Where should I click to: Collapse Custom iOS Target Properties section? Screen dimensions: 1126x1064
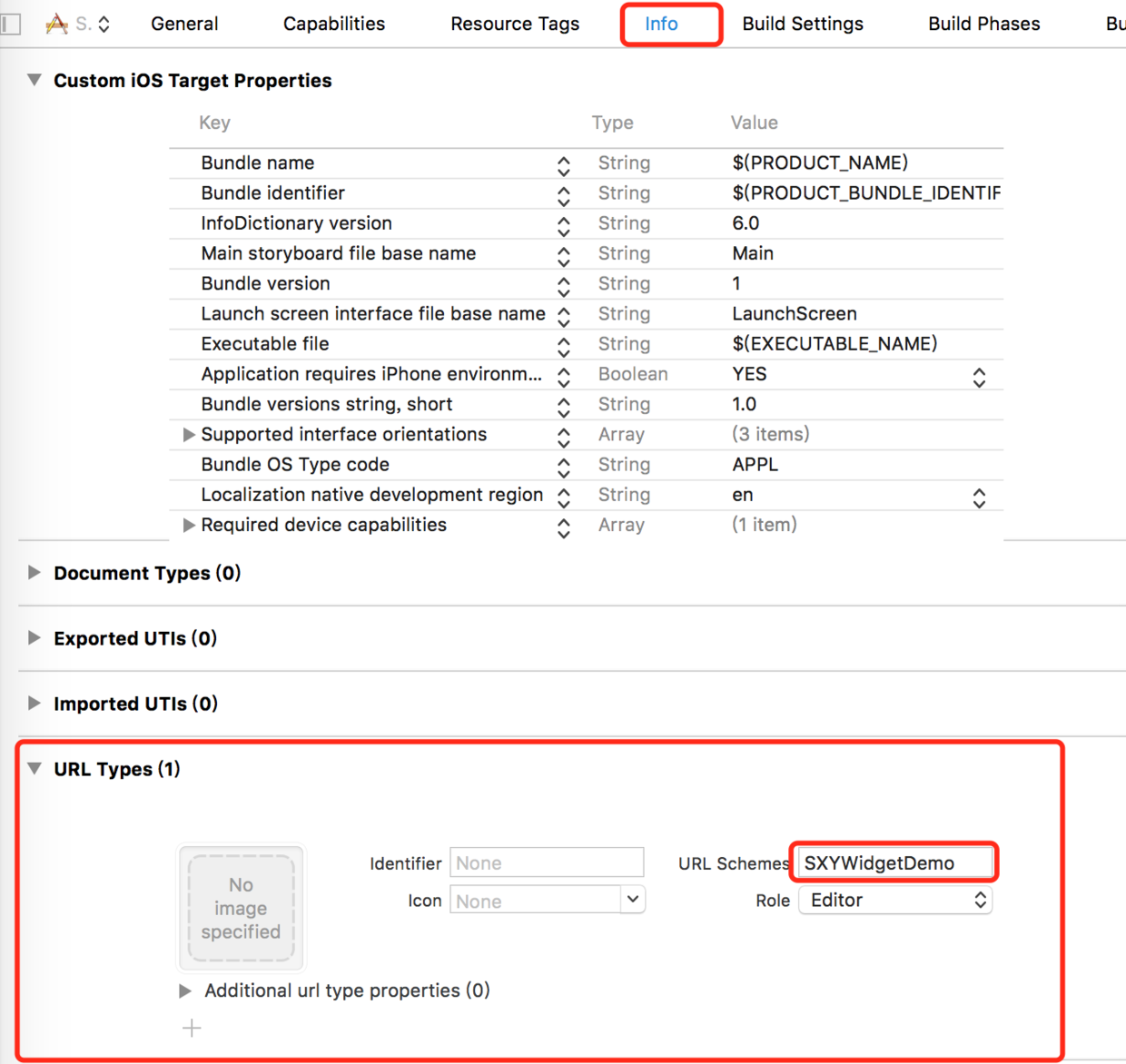[35, 80]
